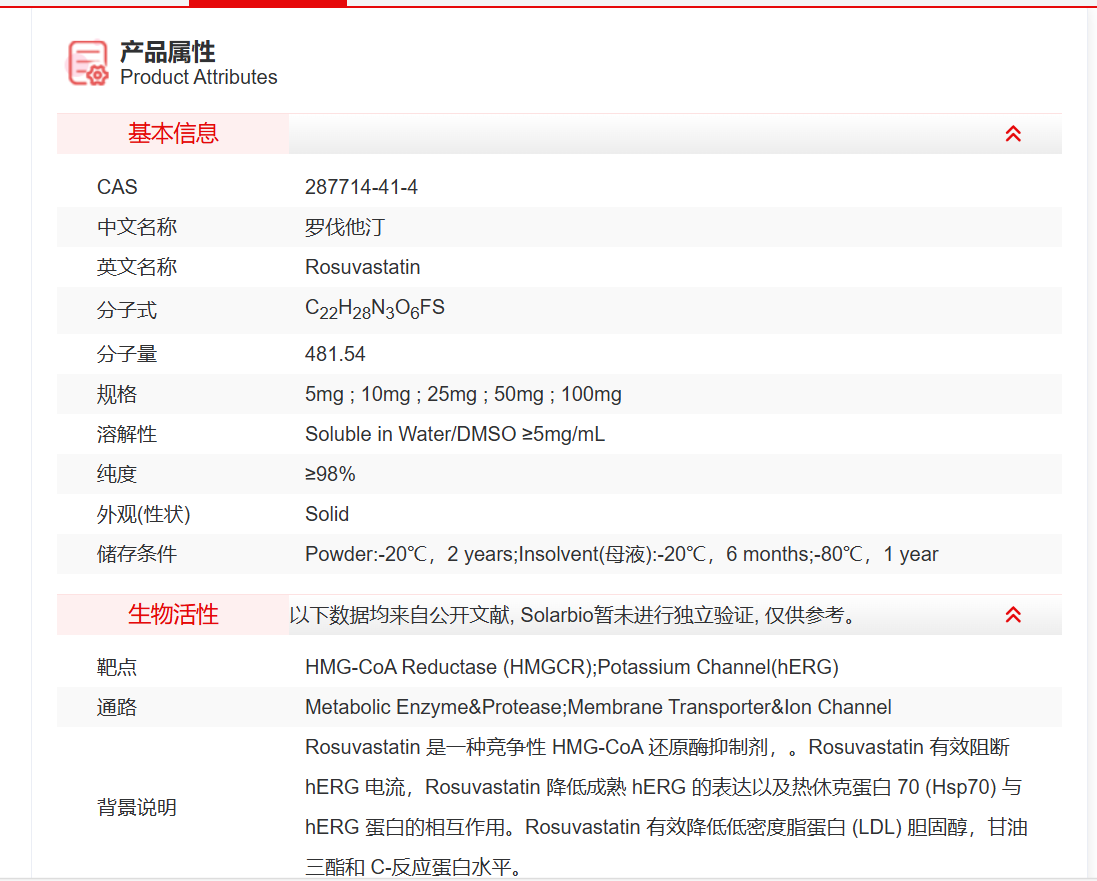1097x881 pixels.
Task: Select the highlighted red tab at the top
Action: (266, 3)
